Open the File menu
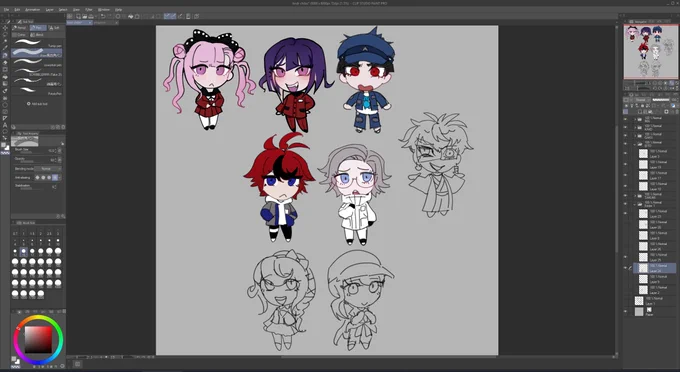The width and height of the screenshot is (680, 372). (6, 9)
